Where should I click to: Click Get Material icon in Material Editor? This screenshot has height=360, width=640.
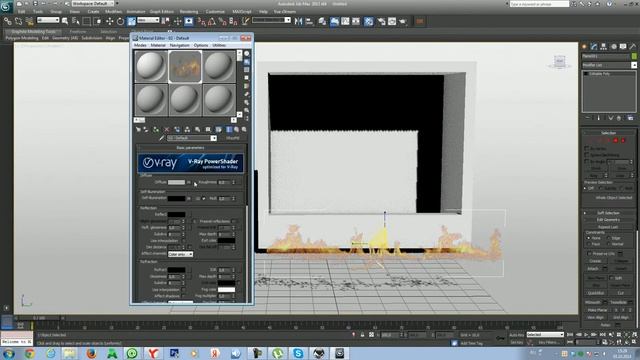click(x=138, y=129)
